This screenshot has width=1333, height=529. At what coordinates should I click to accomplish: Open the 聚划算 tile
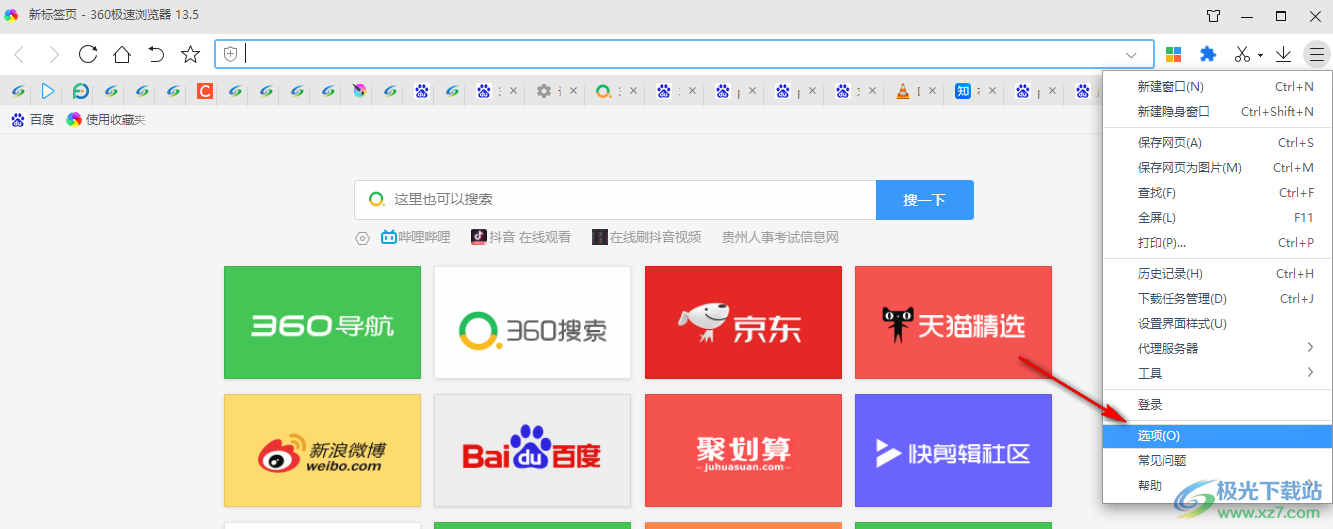tap(743, 450)
